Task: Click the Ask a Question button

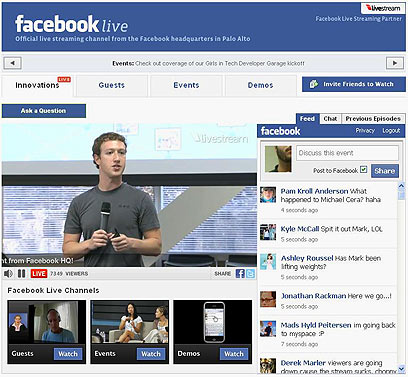Action: [44, 111]
